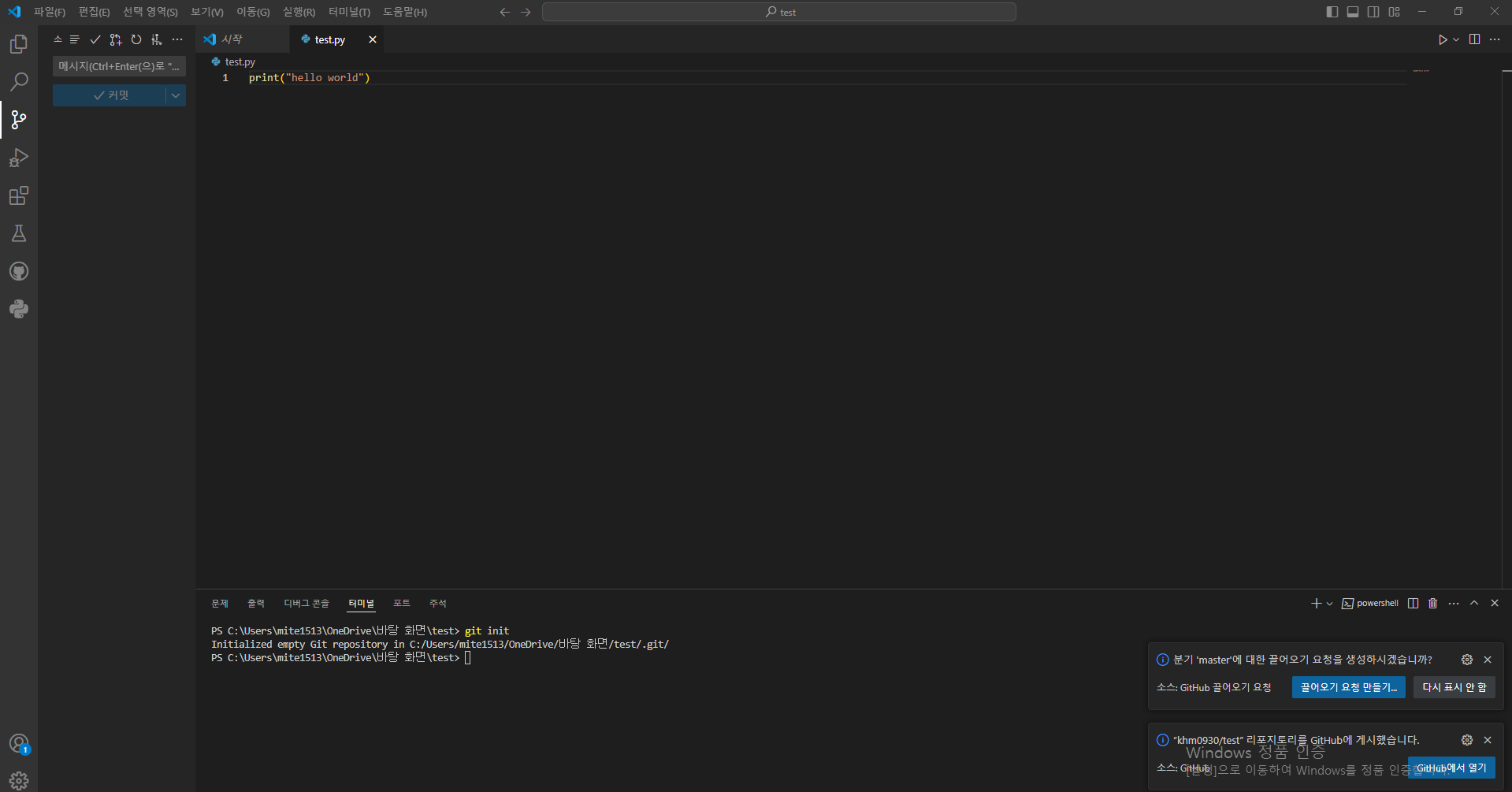The image size is (1512, 792).
Task: Toggle the secondary side bar layout button
Action: tap(1373, 12)
